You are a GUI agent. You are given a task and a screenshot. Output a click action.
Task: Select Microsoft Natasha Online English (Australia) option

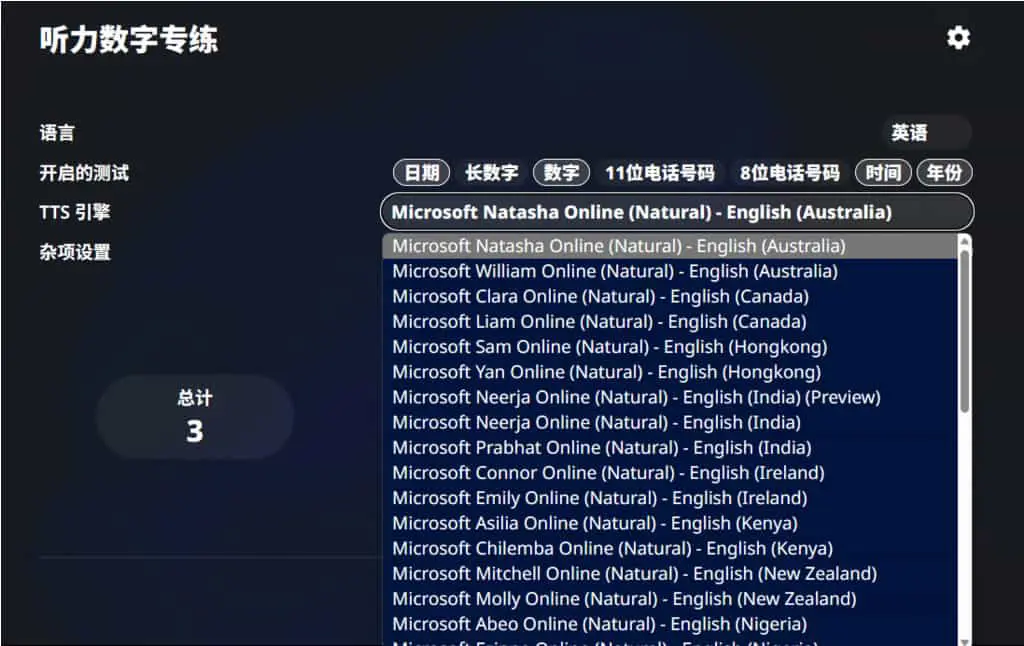(671, 246)
